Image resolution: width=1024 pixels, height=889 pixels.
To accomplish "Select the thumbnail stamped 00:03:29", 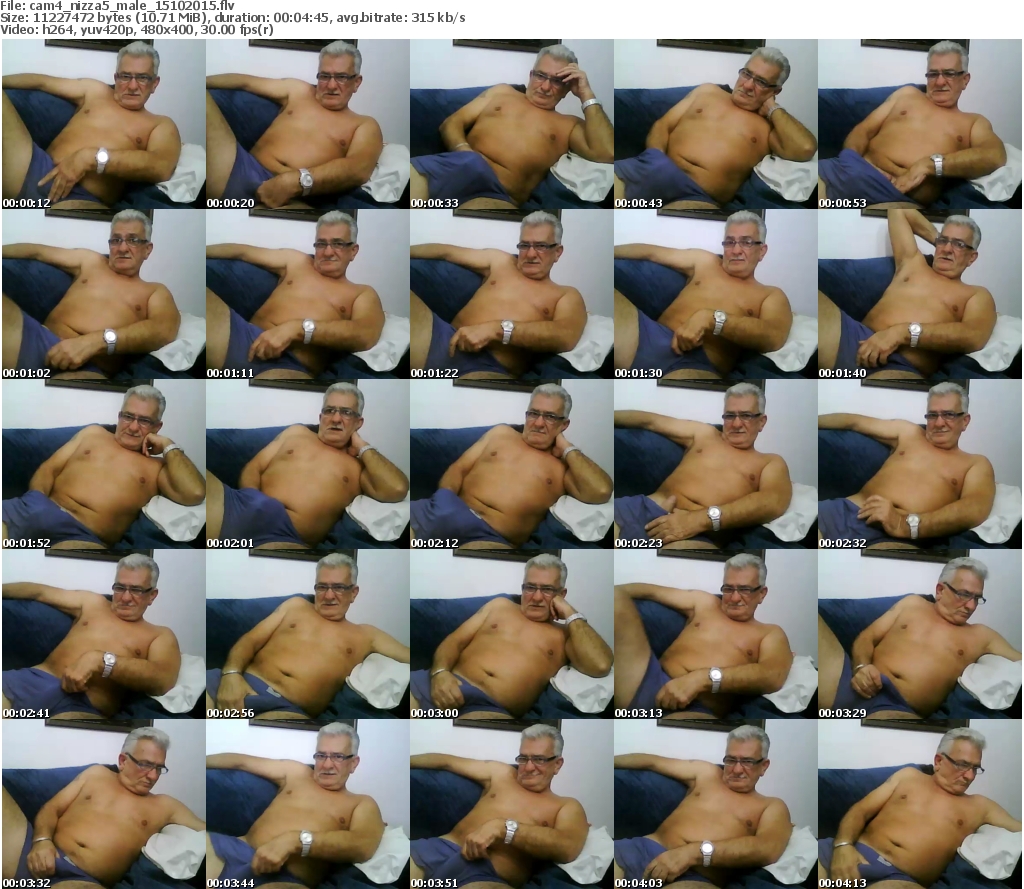I will [920, 634].
